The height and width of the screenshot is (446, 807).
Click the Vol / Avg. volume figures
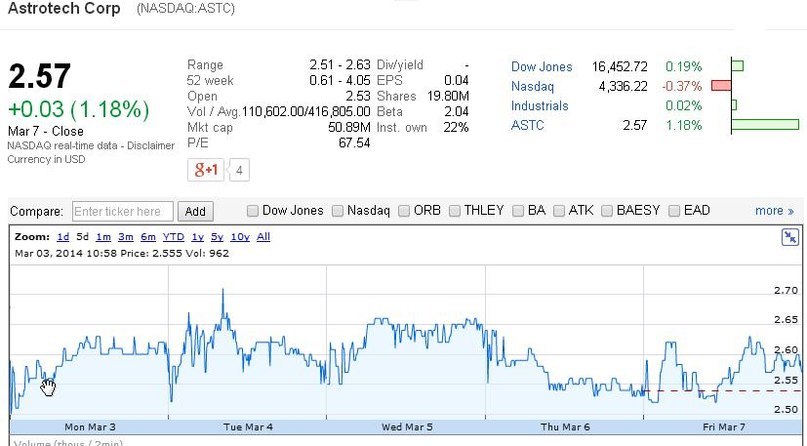point(306,112)
